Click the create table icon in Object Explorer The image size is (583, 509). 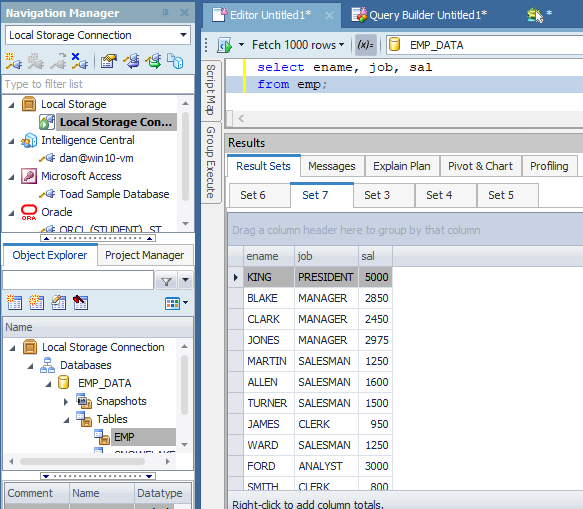(x=15, y=303)
